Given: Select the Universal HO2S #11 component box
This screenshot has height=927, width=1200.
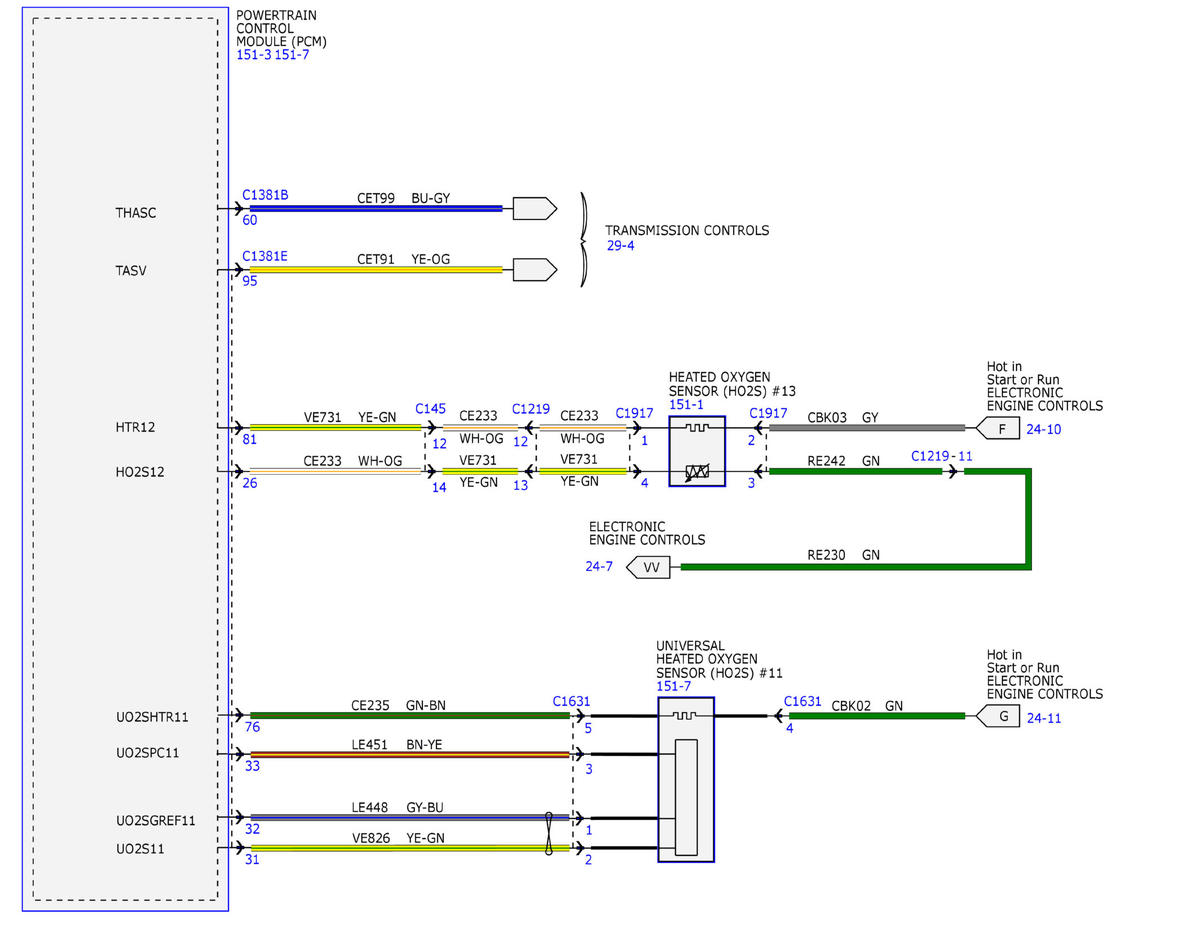Looking at the screenshot, I should [686, 780].
